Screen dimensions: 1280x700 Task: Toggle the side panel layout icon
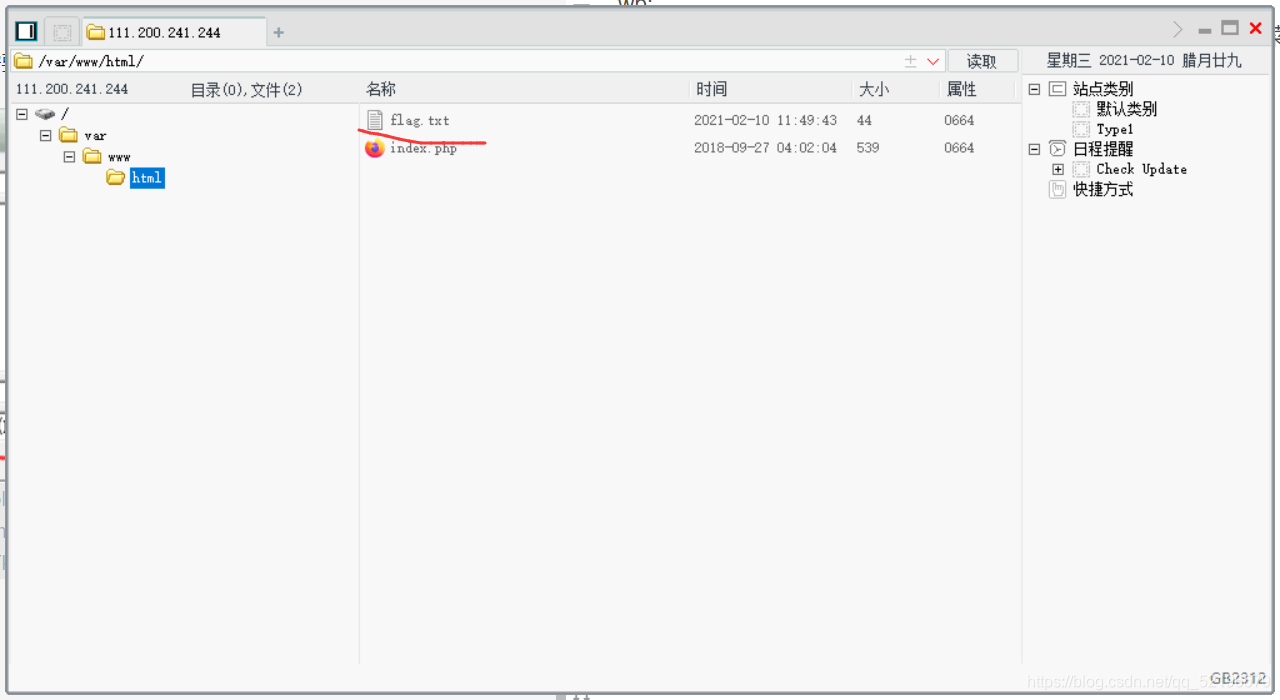[26, 32]
